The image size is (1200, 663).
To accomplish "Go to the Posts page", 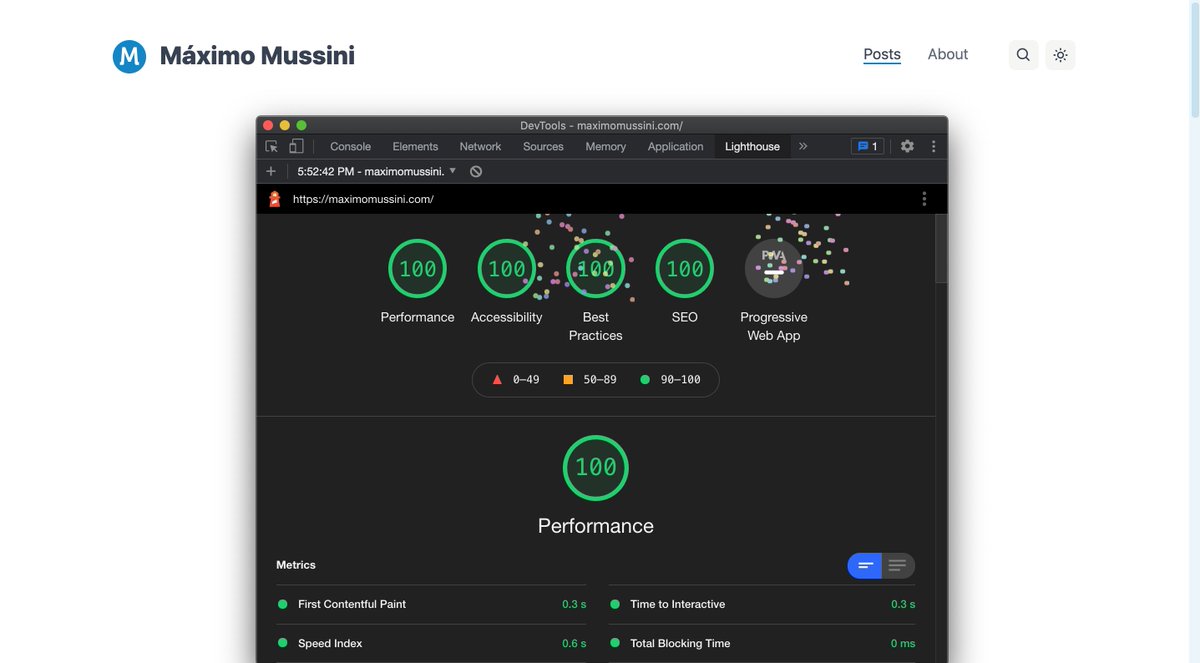I will click(x=882, y=55).
